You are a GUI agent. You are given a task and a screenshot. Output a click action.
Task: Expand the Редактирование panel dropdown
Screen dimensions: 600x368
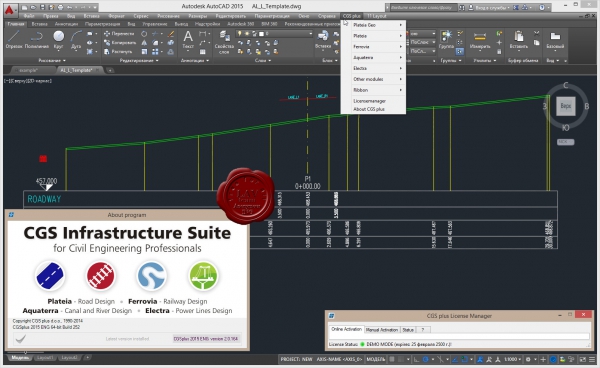tap(138, 60)
